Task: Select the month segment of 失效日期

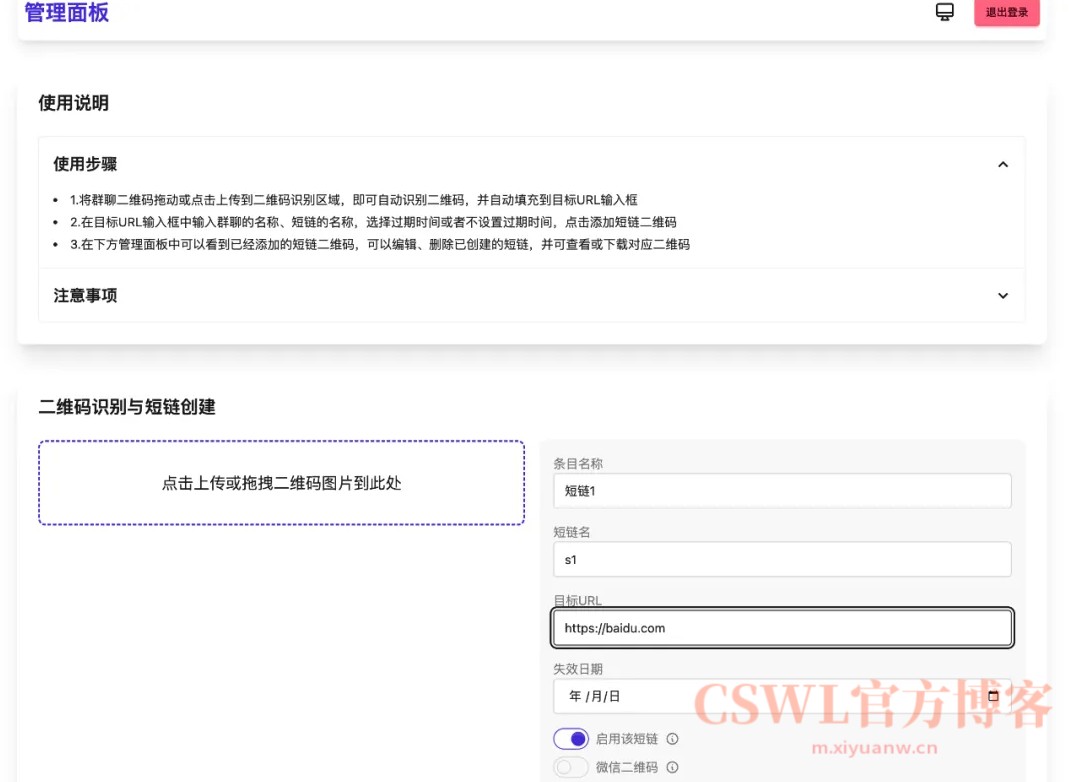Action: 595,697
